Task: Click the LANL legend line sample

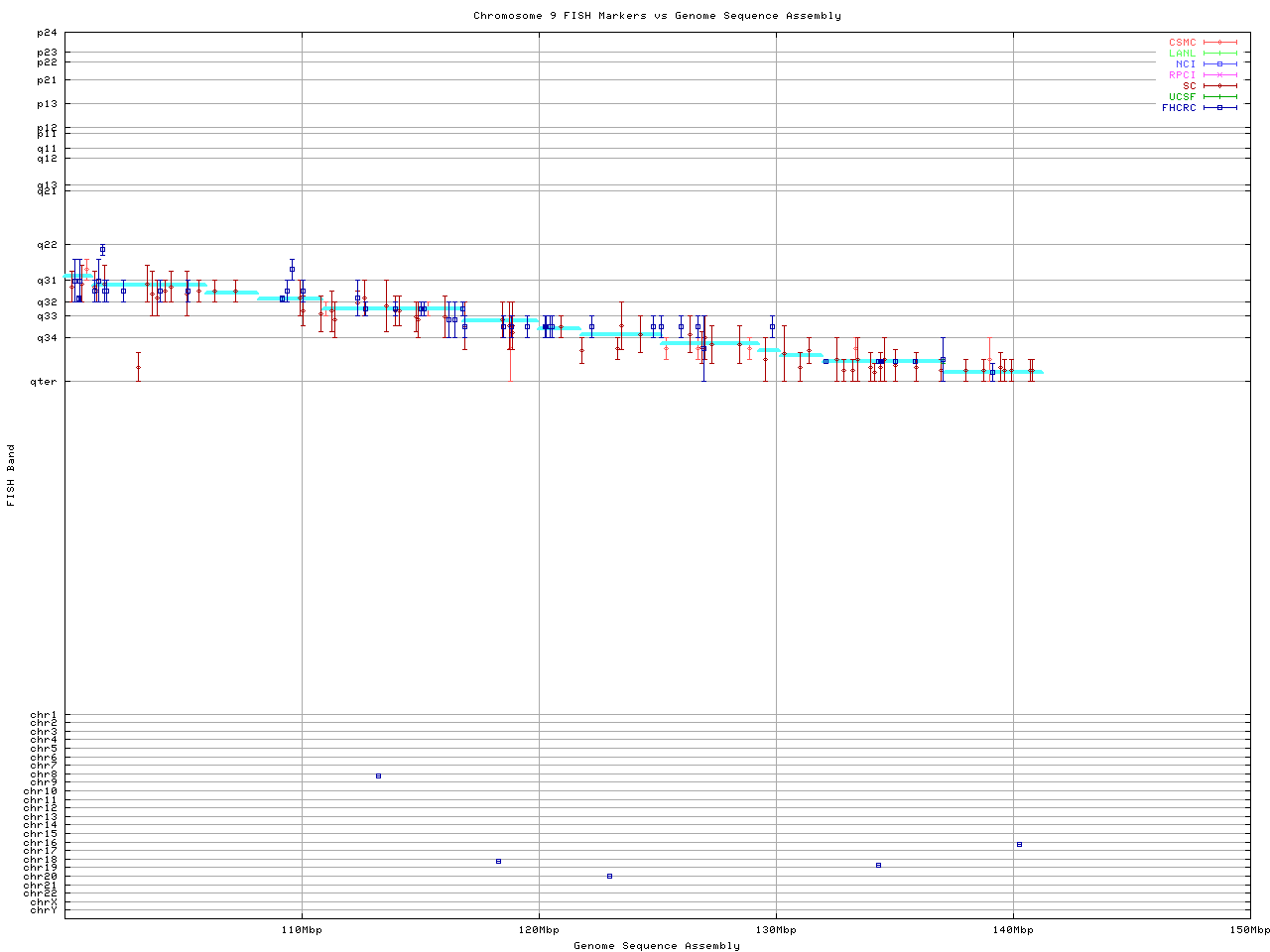Action: [1219, 54]
